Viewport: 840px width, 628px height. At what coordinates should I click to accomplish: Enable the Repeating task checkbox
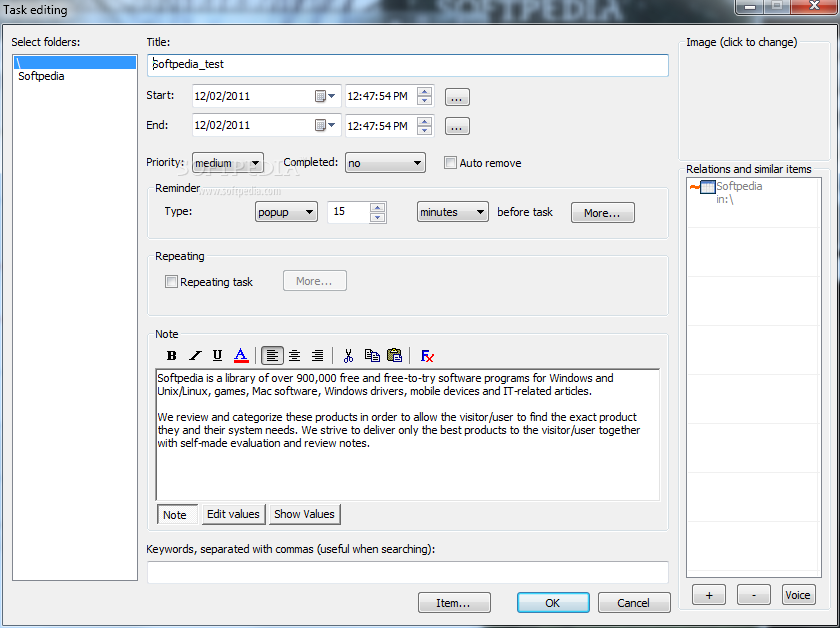[x=171, y=281]
